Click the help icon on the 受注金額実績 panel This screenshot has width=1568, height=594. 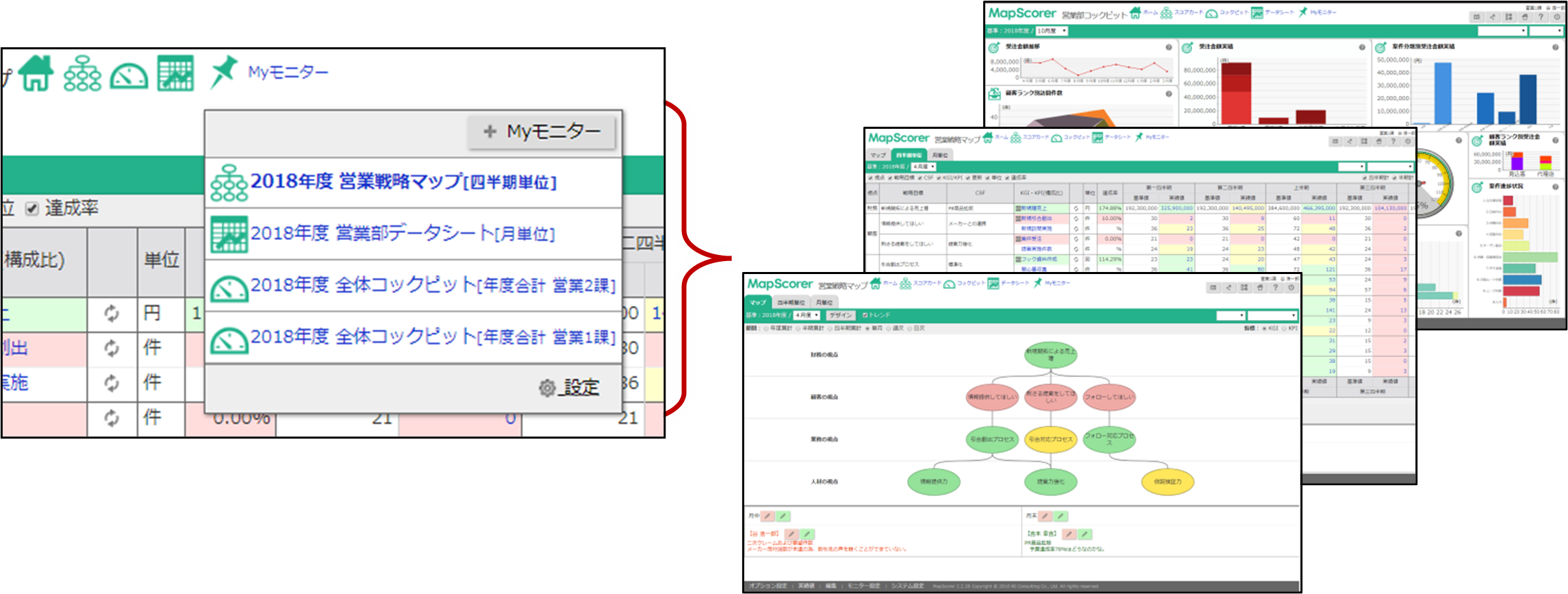[x=1362, y=47]
